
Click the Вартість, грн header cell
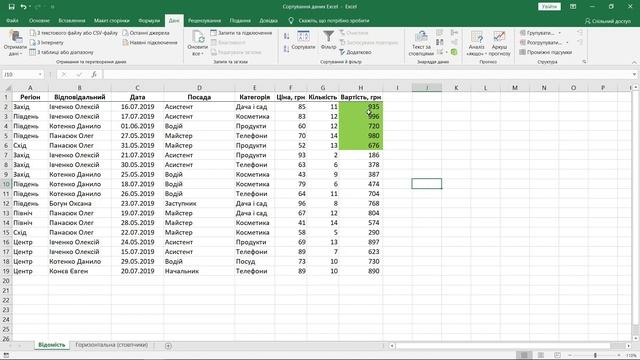361,97
